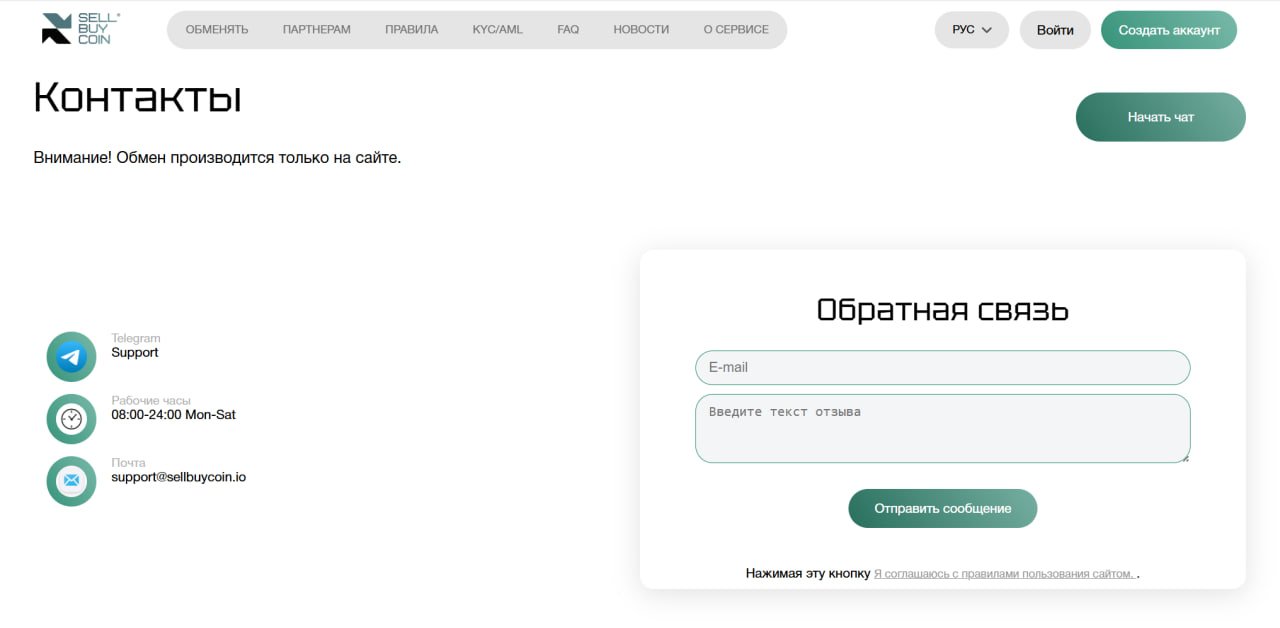Open the KYC/AML section
The width and height of the screenshot is (1280, 628).
tap(498, 30)
